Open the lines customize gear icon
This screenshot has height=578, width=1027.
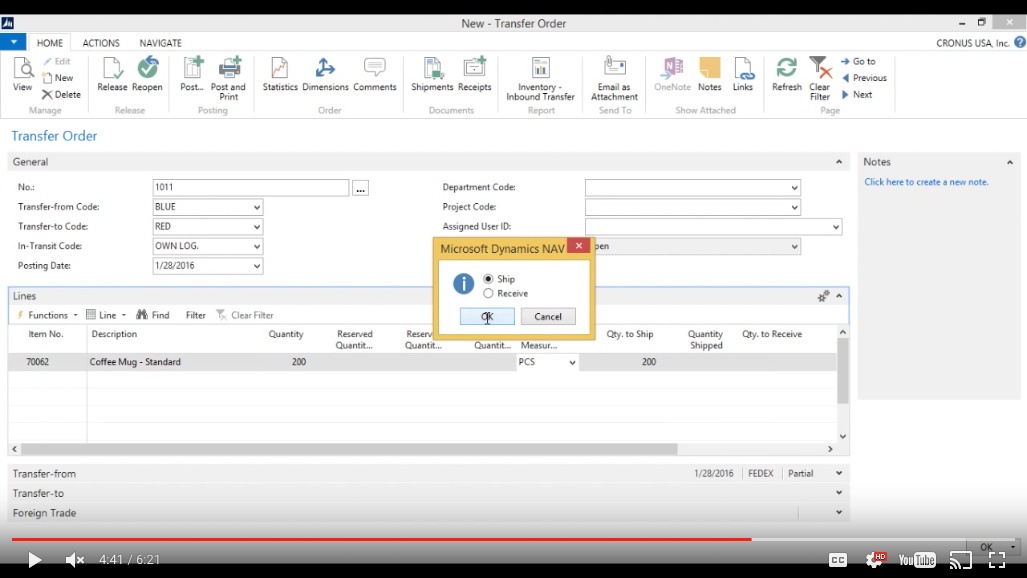823,296
